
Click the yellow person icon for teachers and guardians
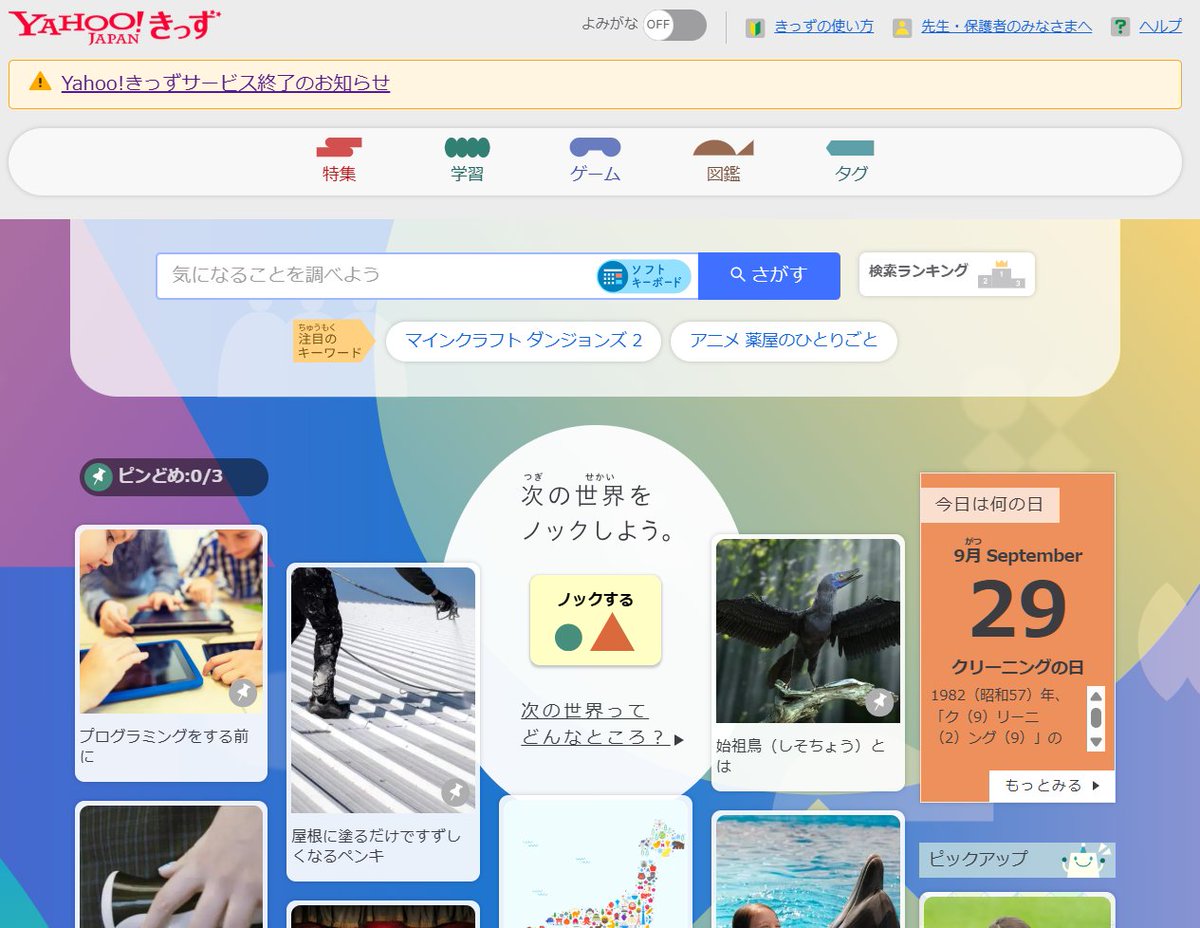tap(902, 27)
